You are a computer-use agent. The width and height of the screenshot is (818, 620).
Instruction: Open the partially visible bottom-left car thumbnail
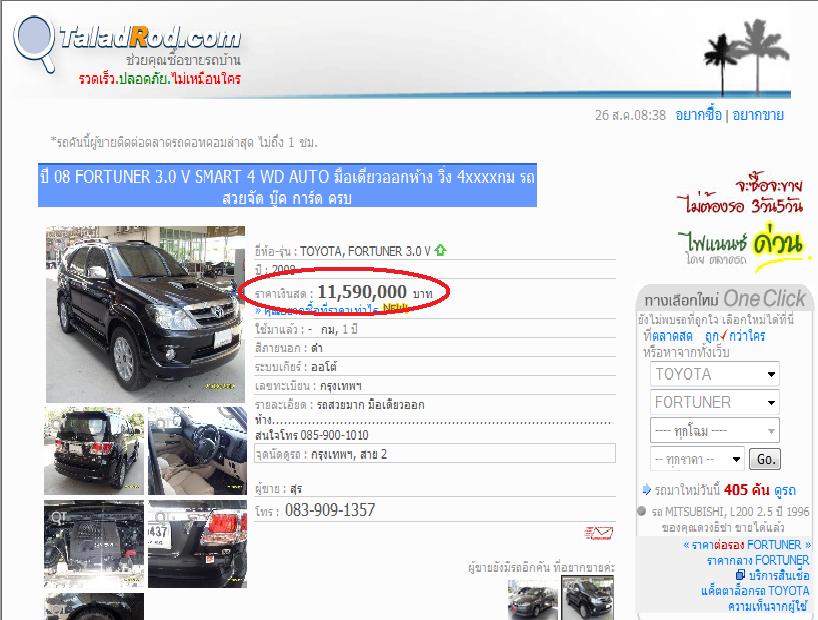(x=94, y=606)
